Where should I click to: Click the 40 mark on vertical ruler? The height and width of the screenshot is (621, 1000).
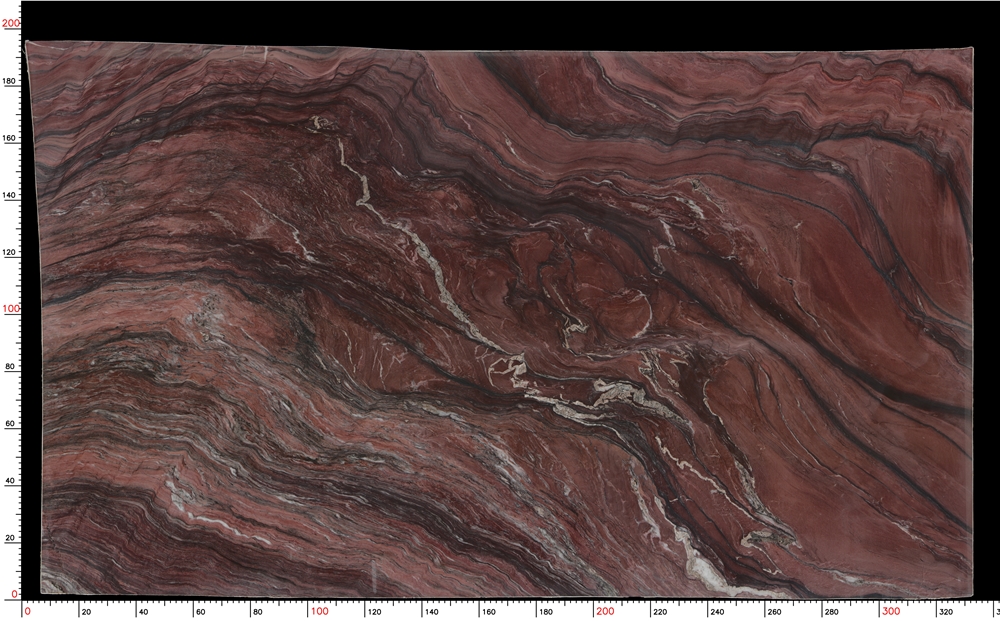tap(10, 481)
